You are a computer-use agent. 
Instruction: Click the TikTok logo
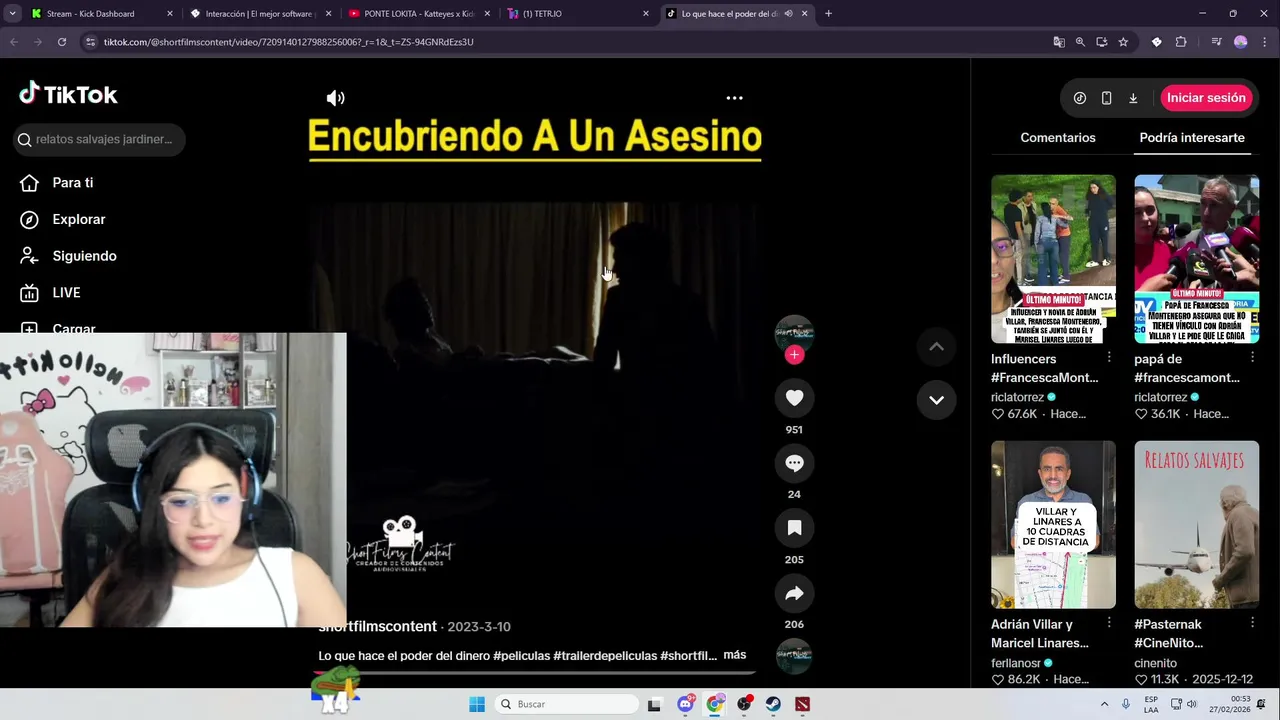[x=68, y=95]
